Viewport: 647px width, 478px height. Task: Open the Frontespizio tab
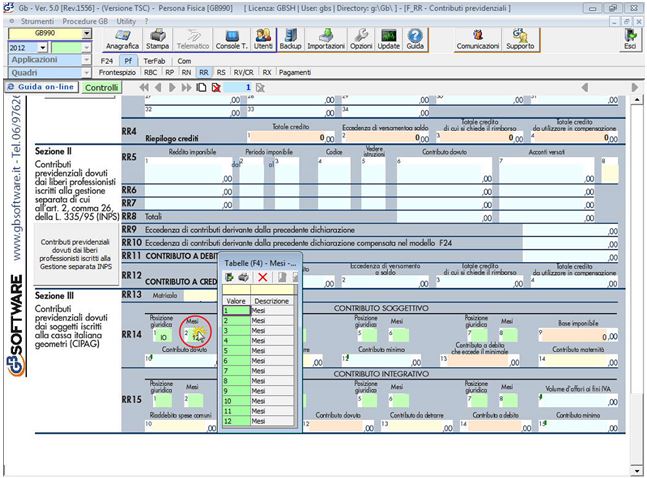click(x=117, y=72)
